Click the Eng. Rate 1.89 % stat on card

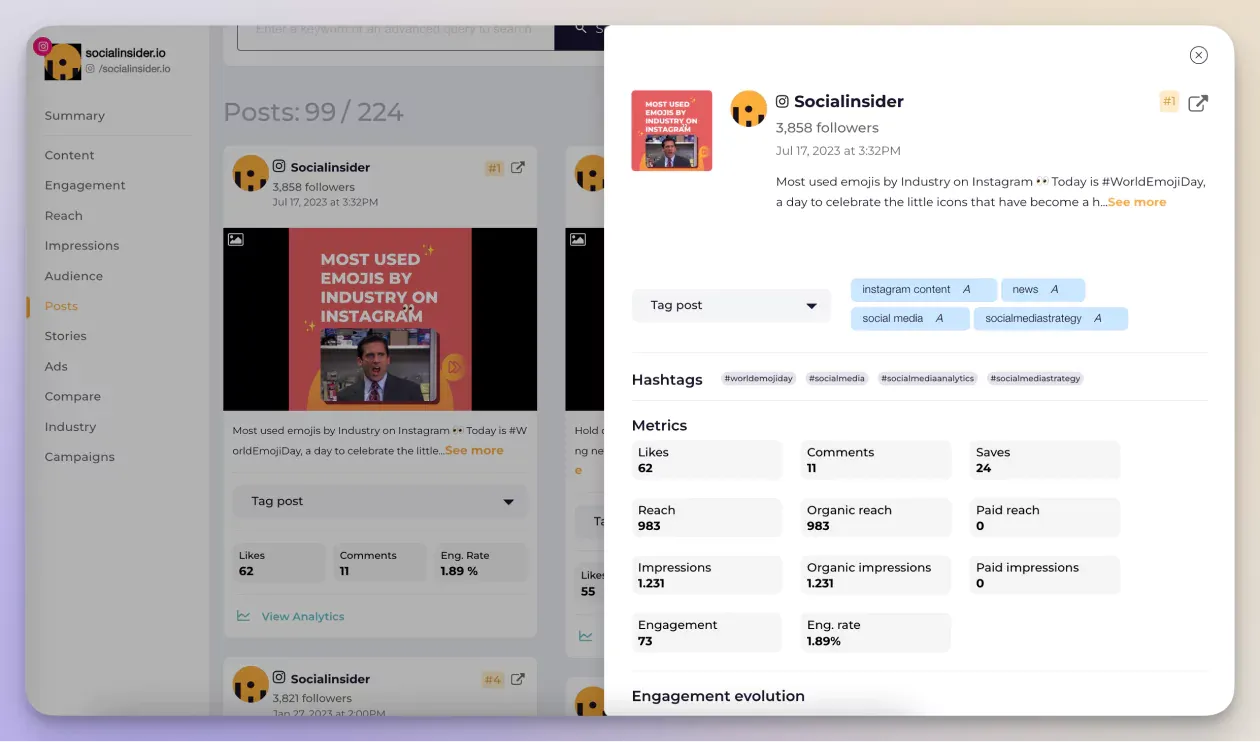[481, 563]
